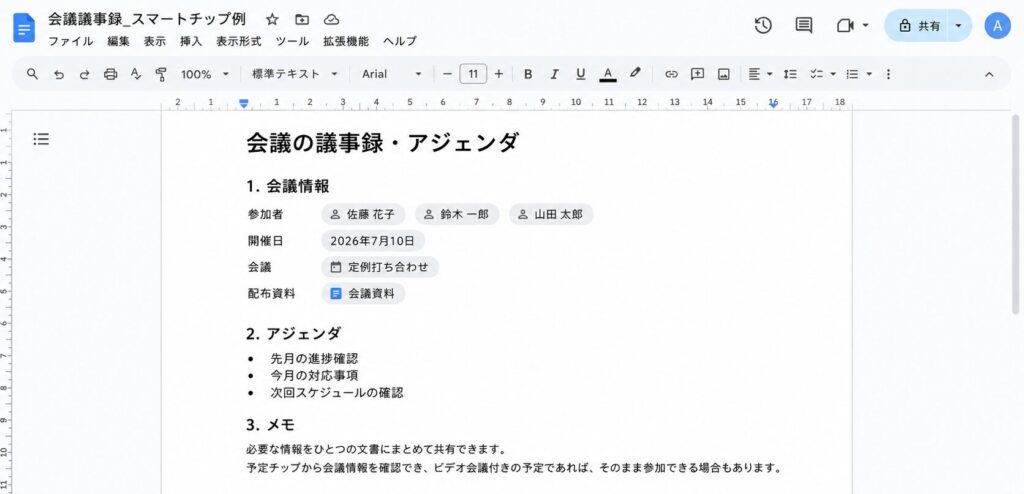1024x494 pixels.
Task: Open the Arial font dropdown
Action: (x=392, y=74)
